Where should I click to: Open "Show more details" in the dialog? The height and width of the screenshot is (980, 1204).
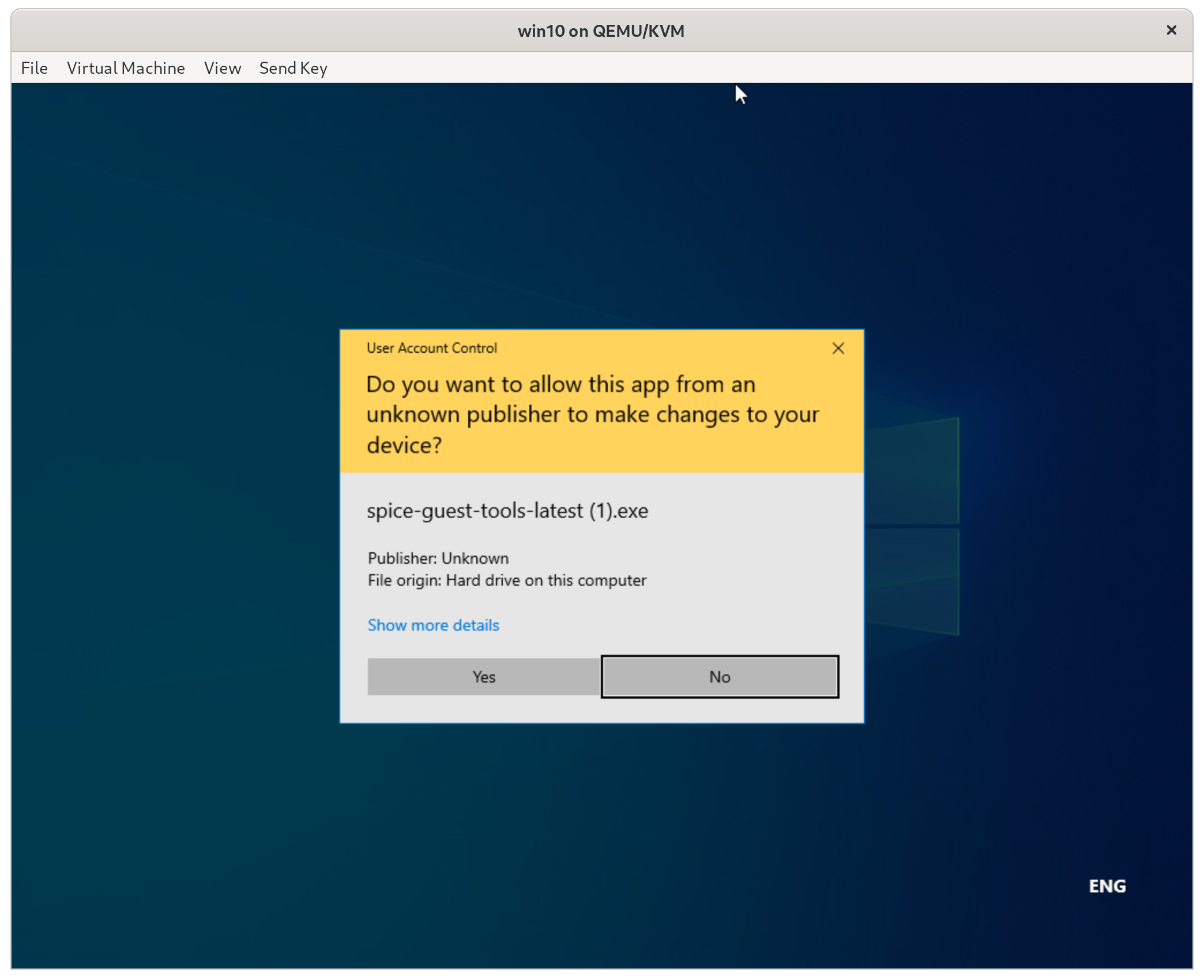click(433, 625)
